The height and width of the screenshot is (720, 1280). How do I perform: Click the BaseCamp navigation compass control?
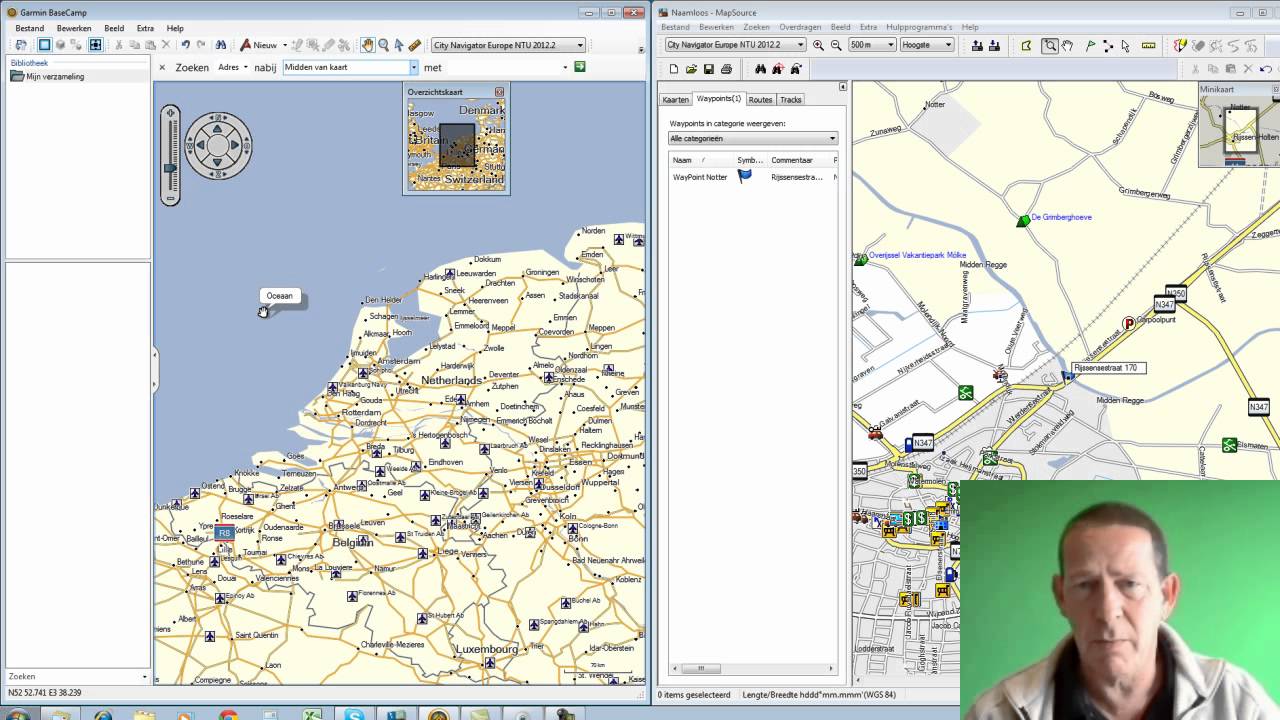218,146
